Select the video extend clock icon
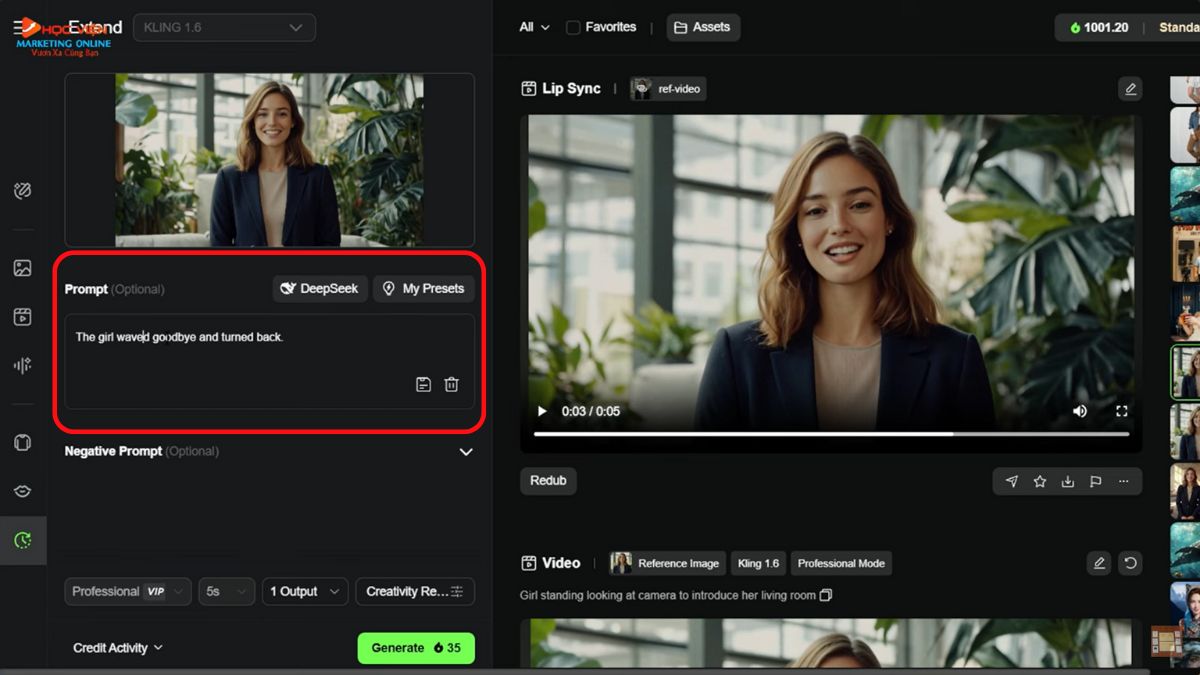The width and height of the screenshot is (1200, 675). point(22,540)
